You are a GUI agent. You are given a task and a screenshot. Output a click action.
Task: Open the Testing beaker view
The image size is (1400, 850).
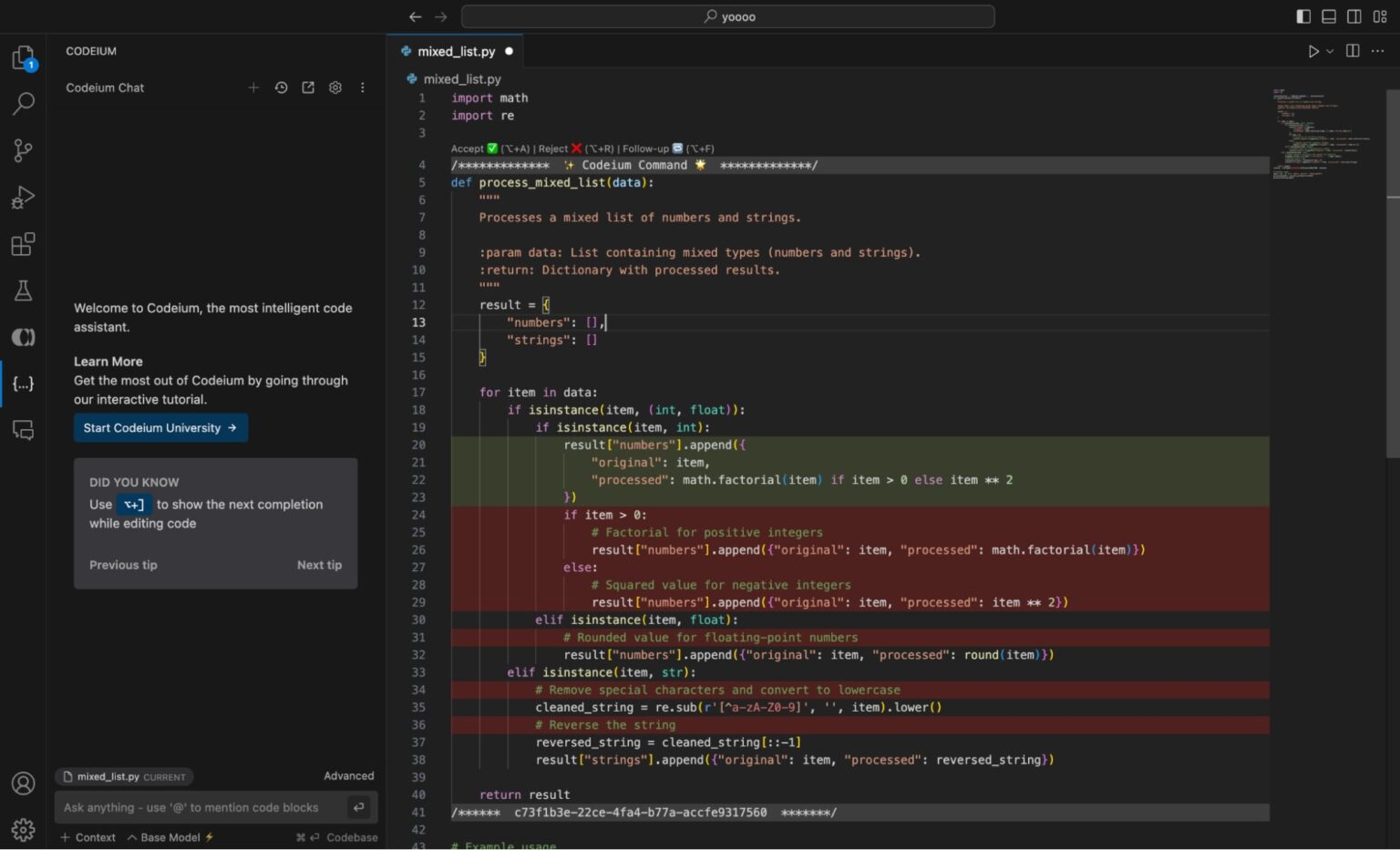tap(23, 290)
